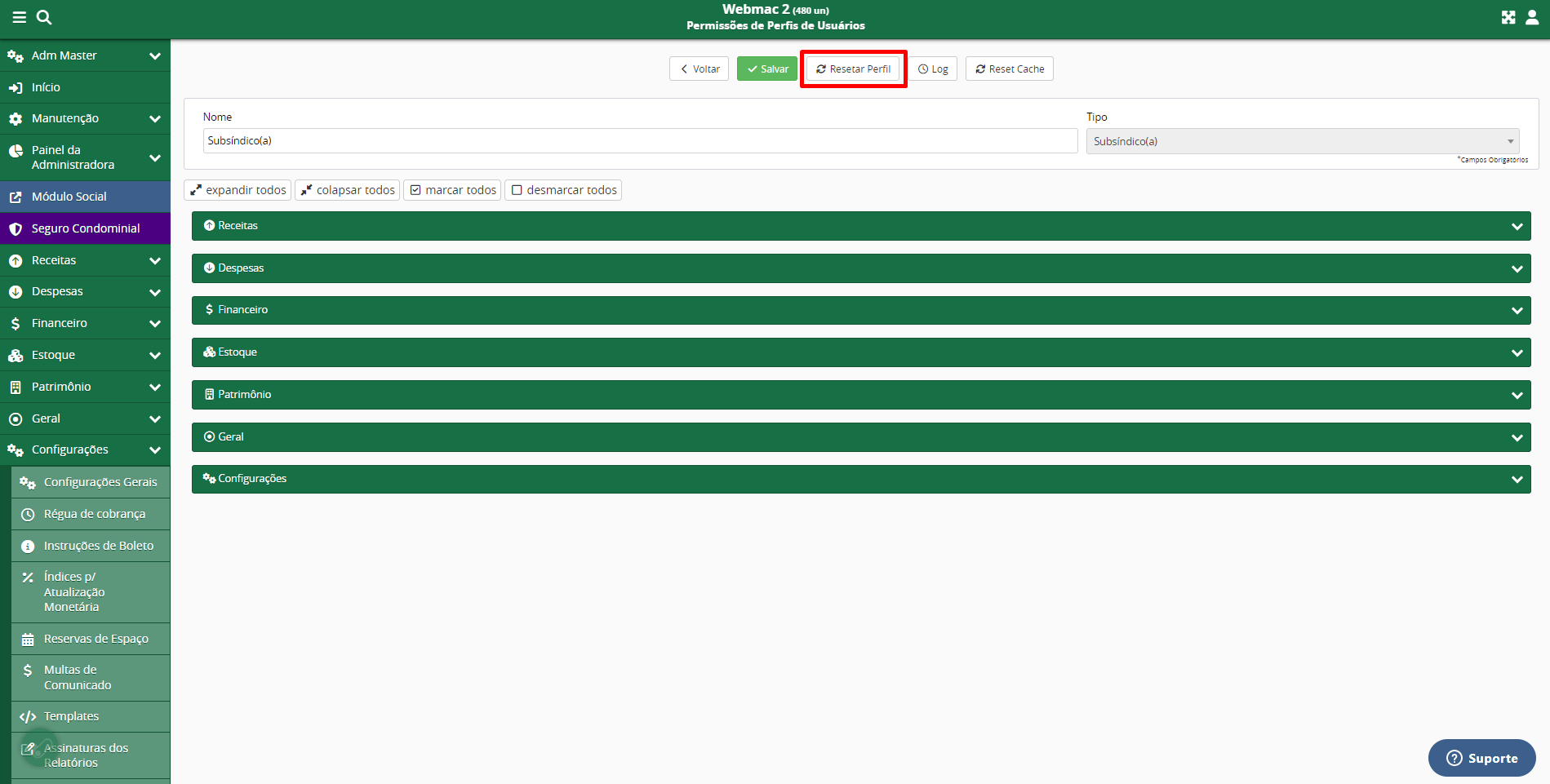Click Reset Cache refresh button

coord(1009,69)
